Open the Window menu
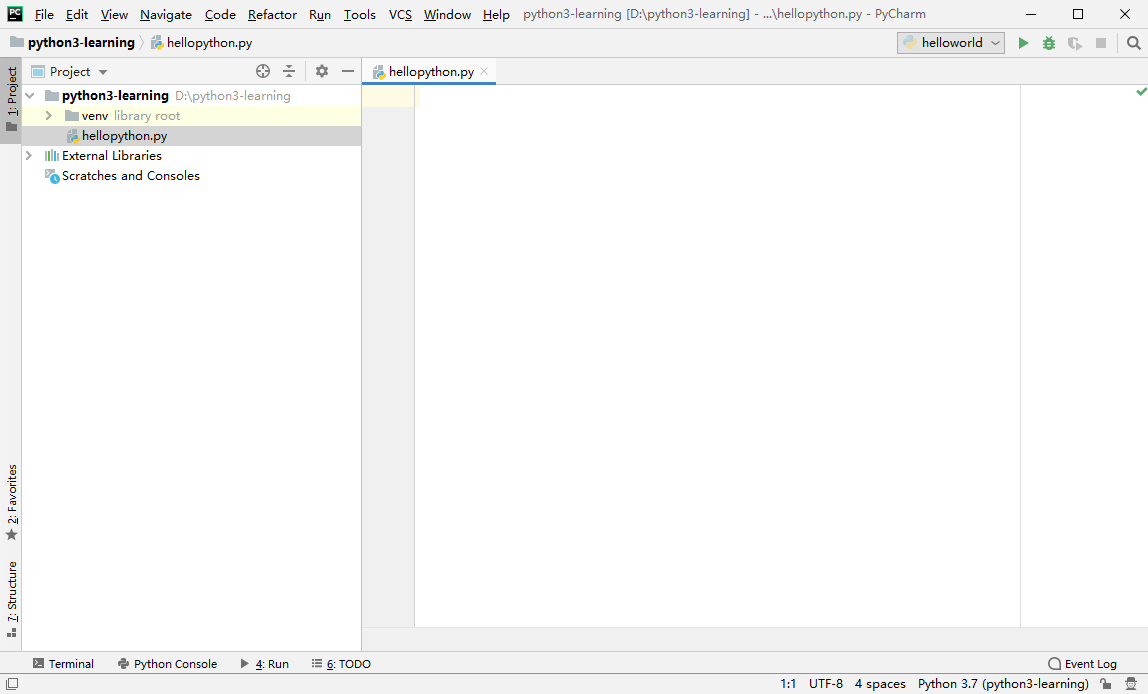Screen dimensions: 1148x694 point(447,15)
